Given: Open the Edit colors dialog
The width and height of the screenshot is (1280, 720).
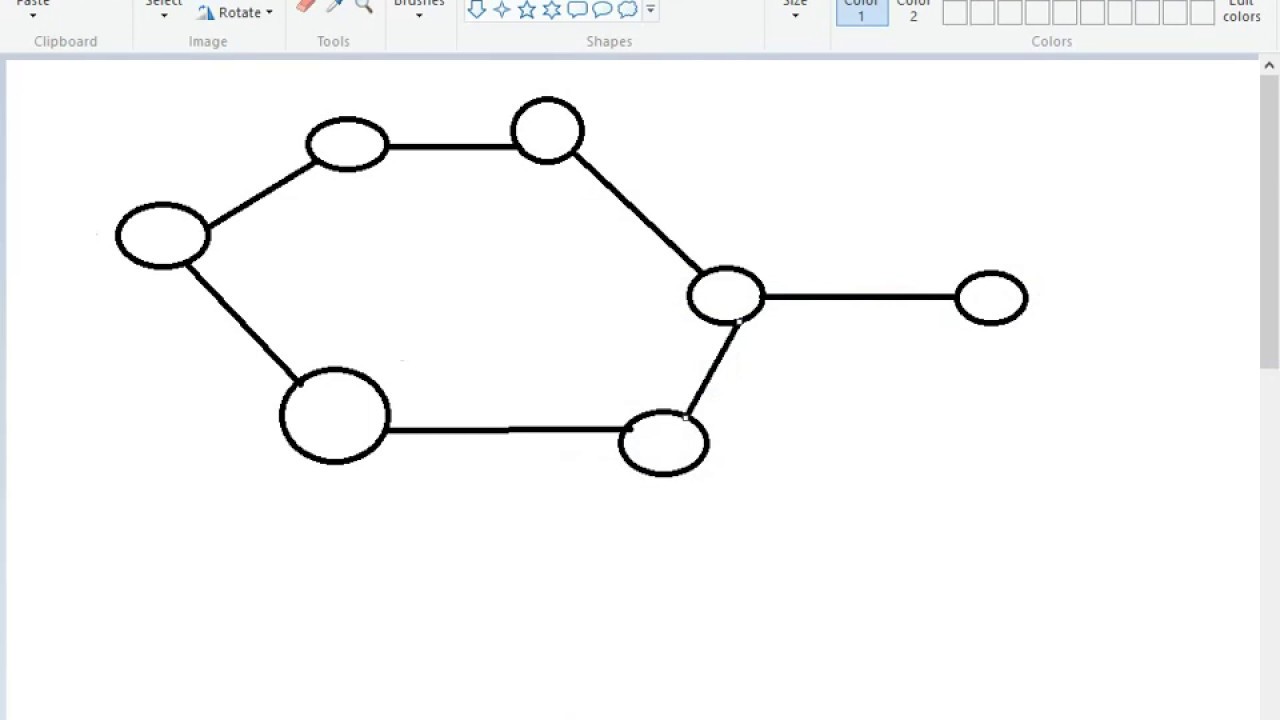Looking at the screenshot, I should click(x=1242, y=10).
